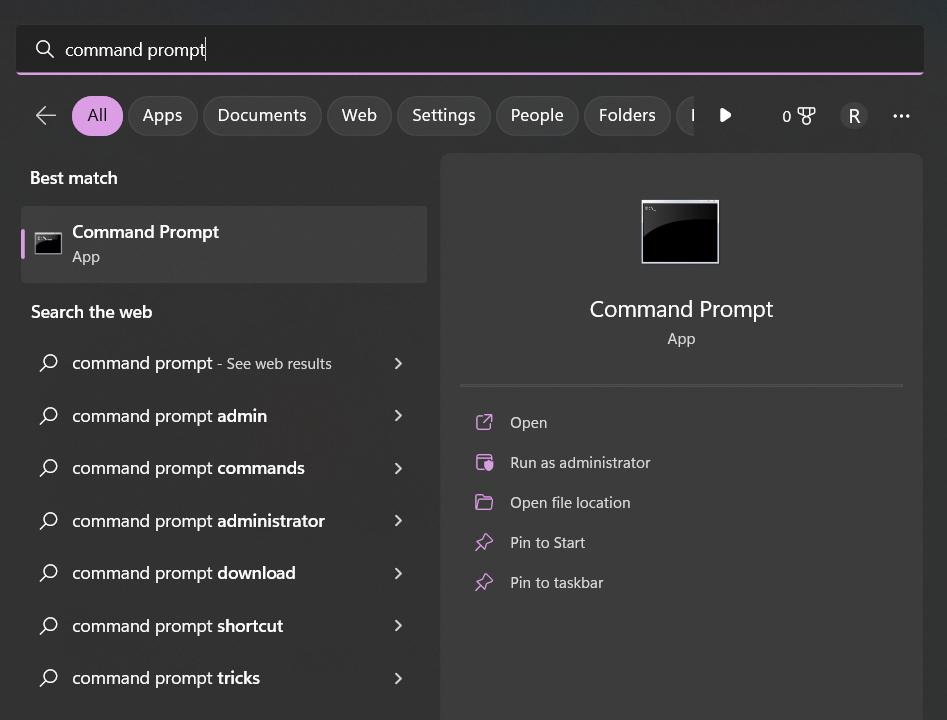Switch to the Apps filter tab
Screen dimensions: 947x720
162,116
